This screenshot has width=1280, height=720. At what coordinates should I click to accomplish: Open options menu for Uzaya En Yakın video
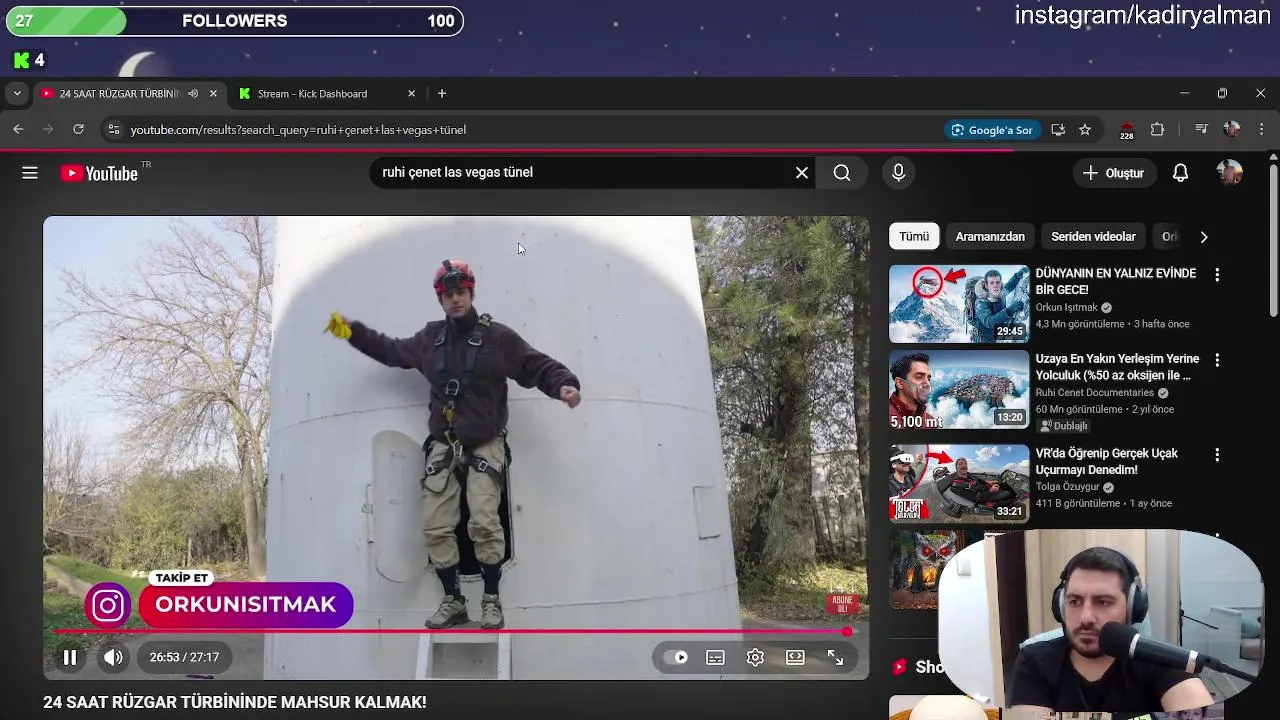click(1217, 360)
